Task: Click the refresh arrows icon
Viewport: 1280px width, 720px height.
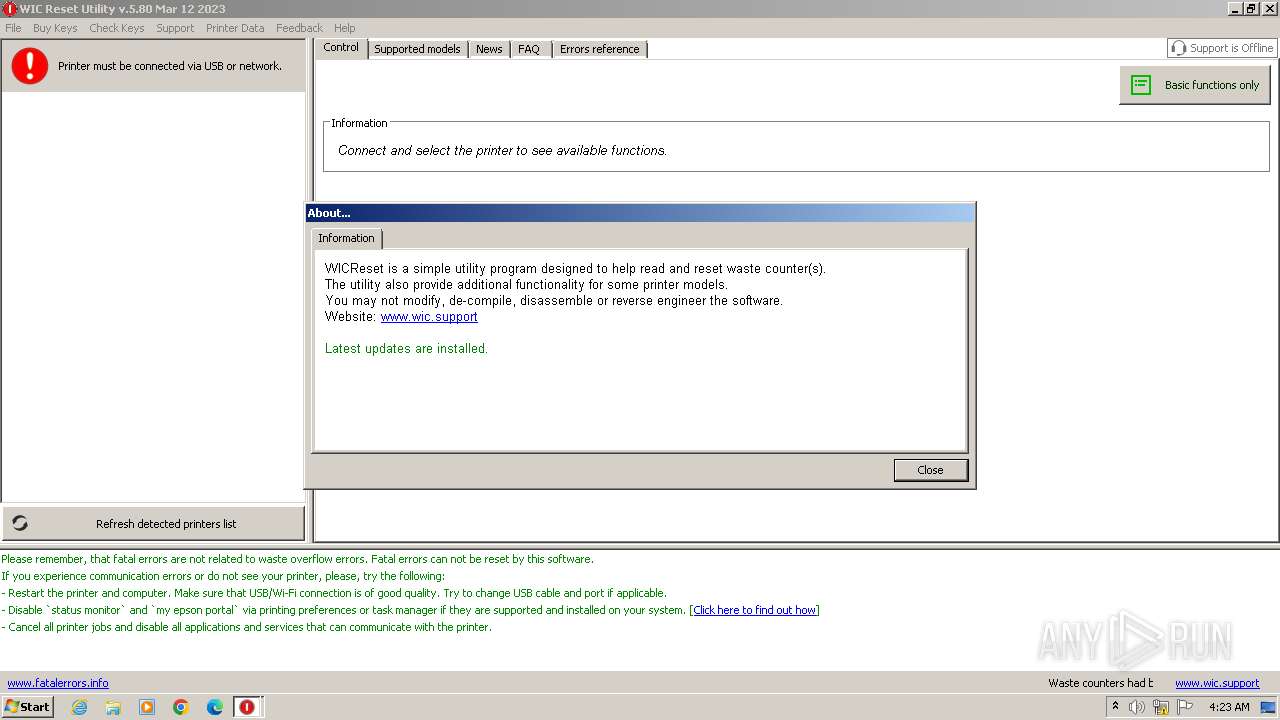Action: point(20,523)
